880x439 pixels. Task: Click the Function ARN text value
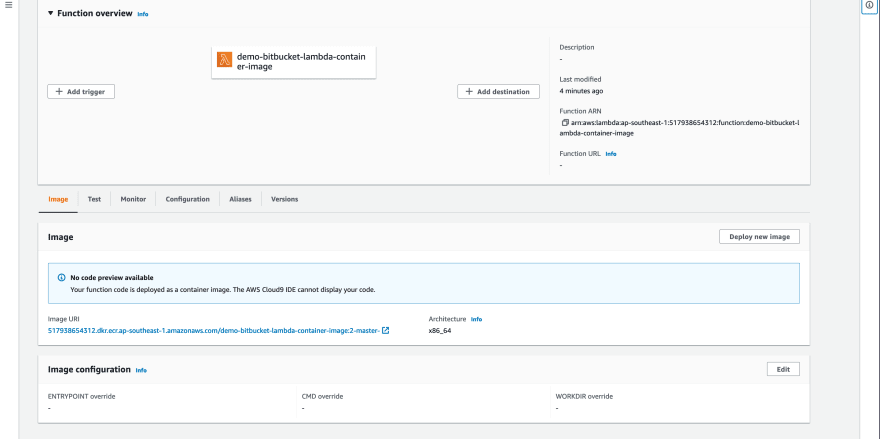pyautogui.click(x=680, y=128)
